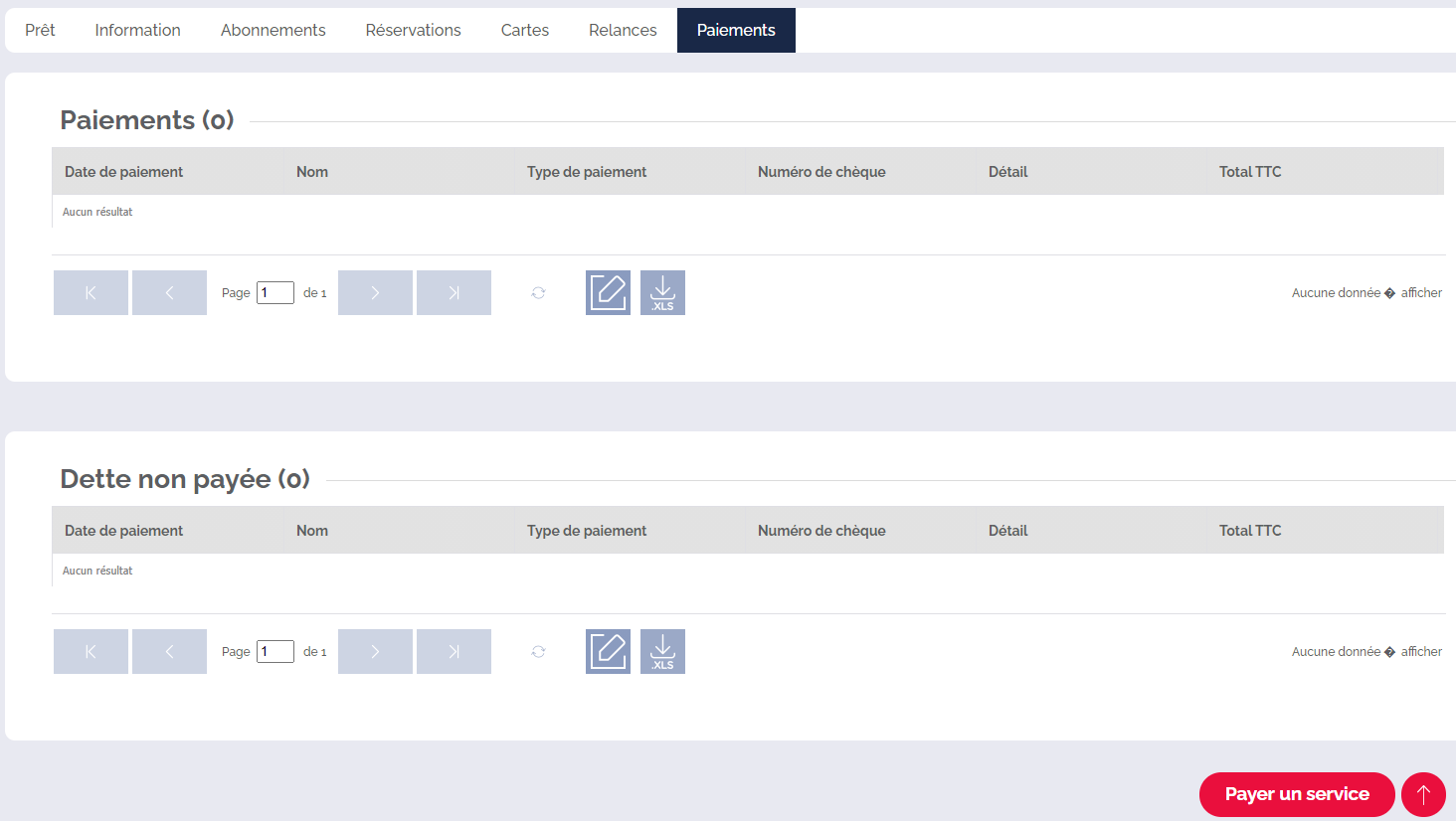Viewport: 1456px width, 821px height.
Task: Go to last page in Dette non payée table
Action: [x=454, y=651]
